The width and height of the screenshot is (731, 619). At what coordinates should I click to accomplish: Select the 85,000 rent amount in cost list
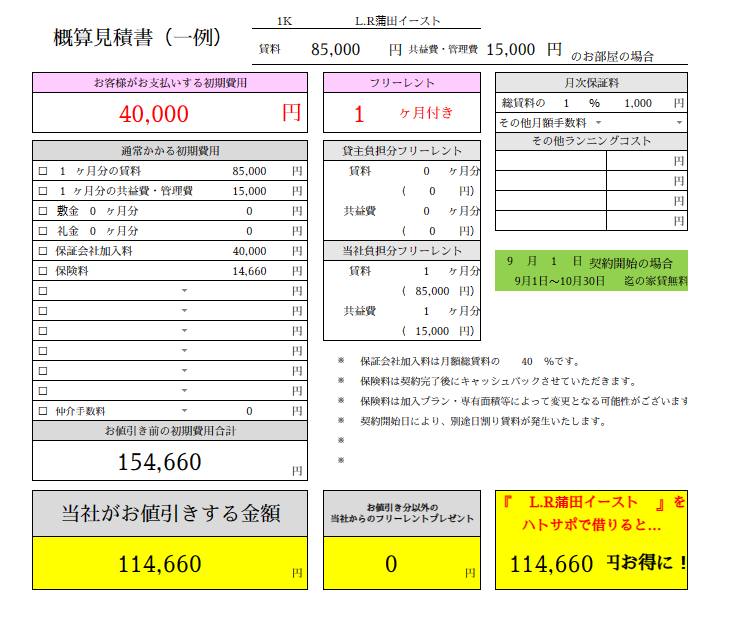249,171
